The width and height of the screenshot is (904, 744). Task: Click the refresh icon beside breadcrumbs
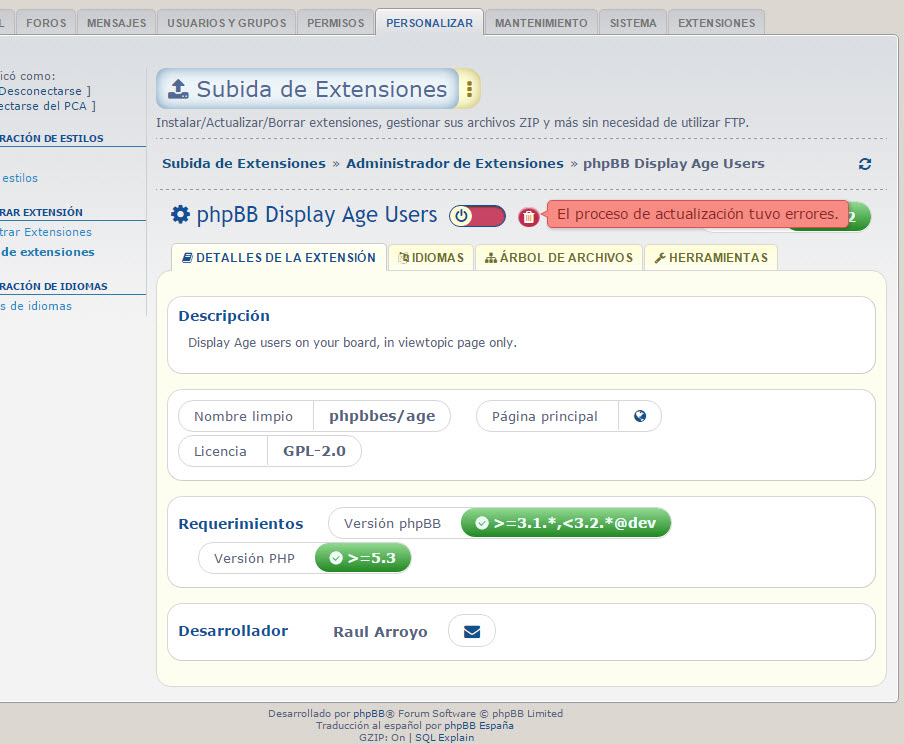point(865,164)
